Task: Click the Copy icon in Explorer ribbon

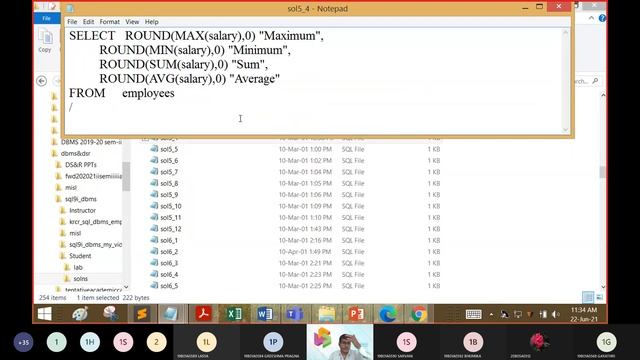Action: pos(45,41)
